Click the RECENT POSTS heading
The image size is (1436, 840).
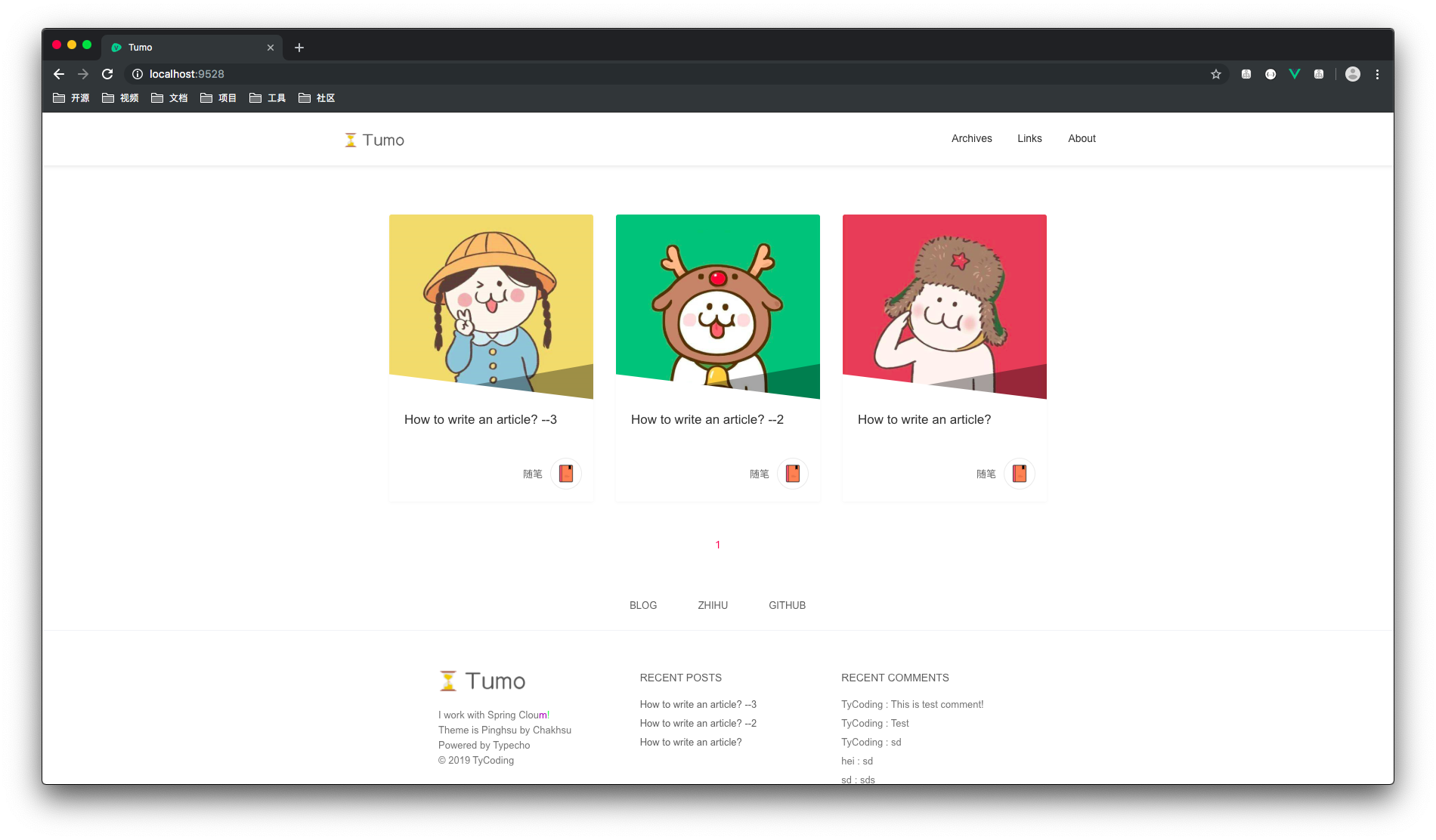(681, 678)
